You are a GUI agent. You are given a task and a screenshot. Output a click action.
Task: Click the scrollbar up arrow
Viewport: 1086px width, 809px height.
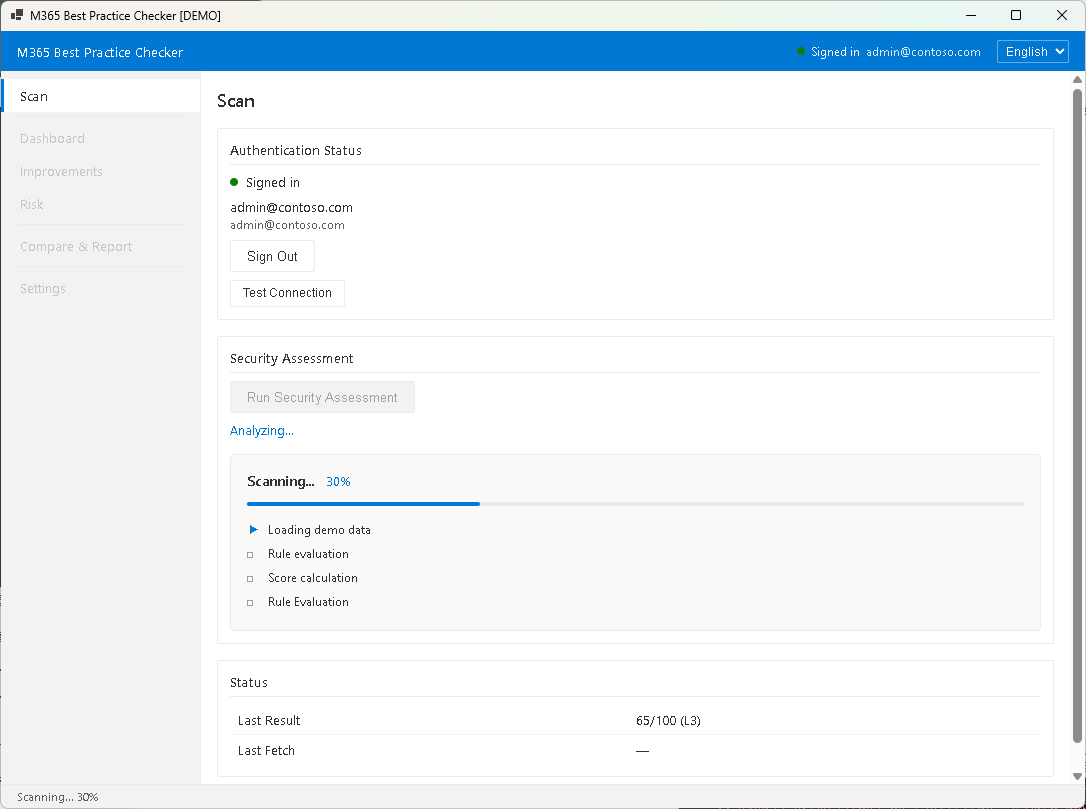(x=1077, y=79)
